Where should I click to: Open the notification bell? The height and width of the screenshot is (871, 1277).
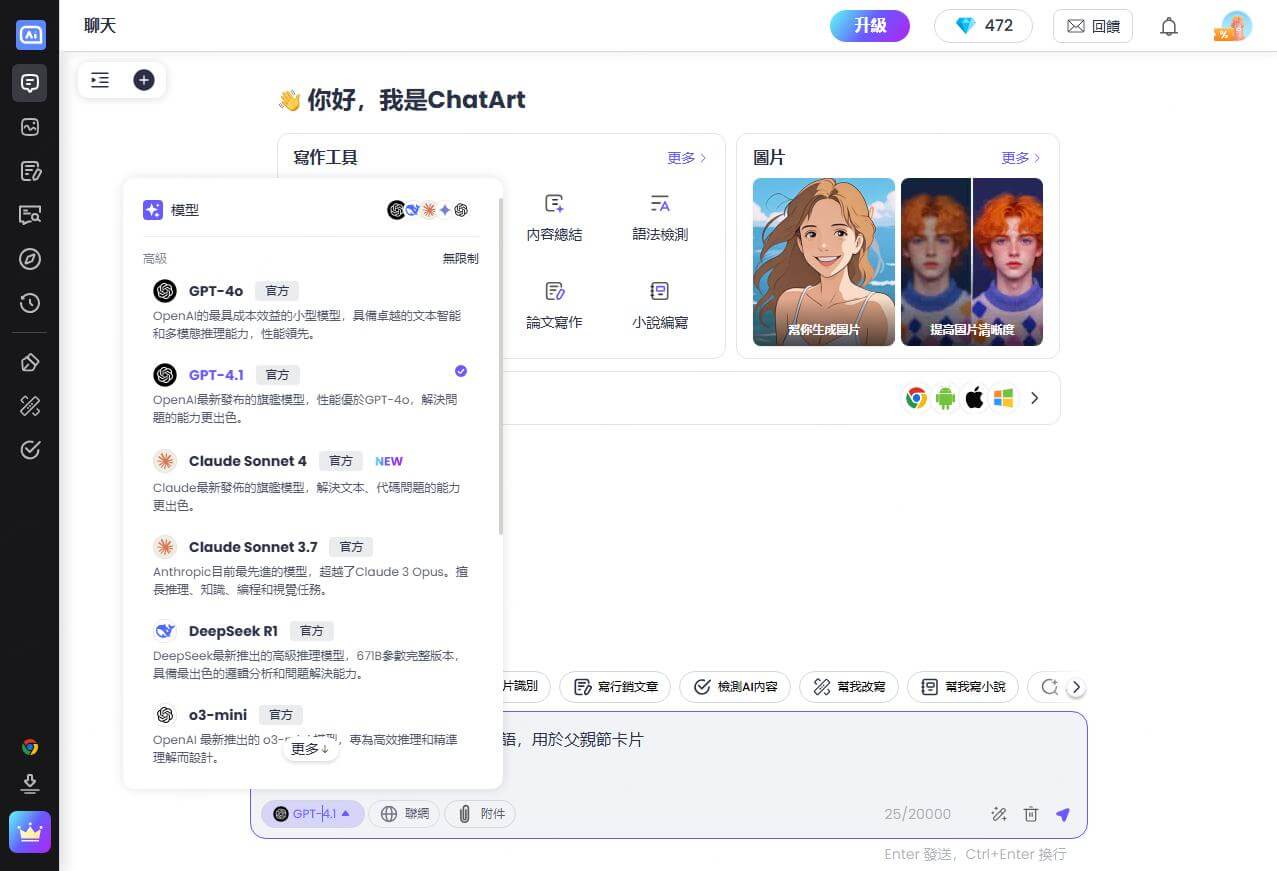(x=1169, y=27)
